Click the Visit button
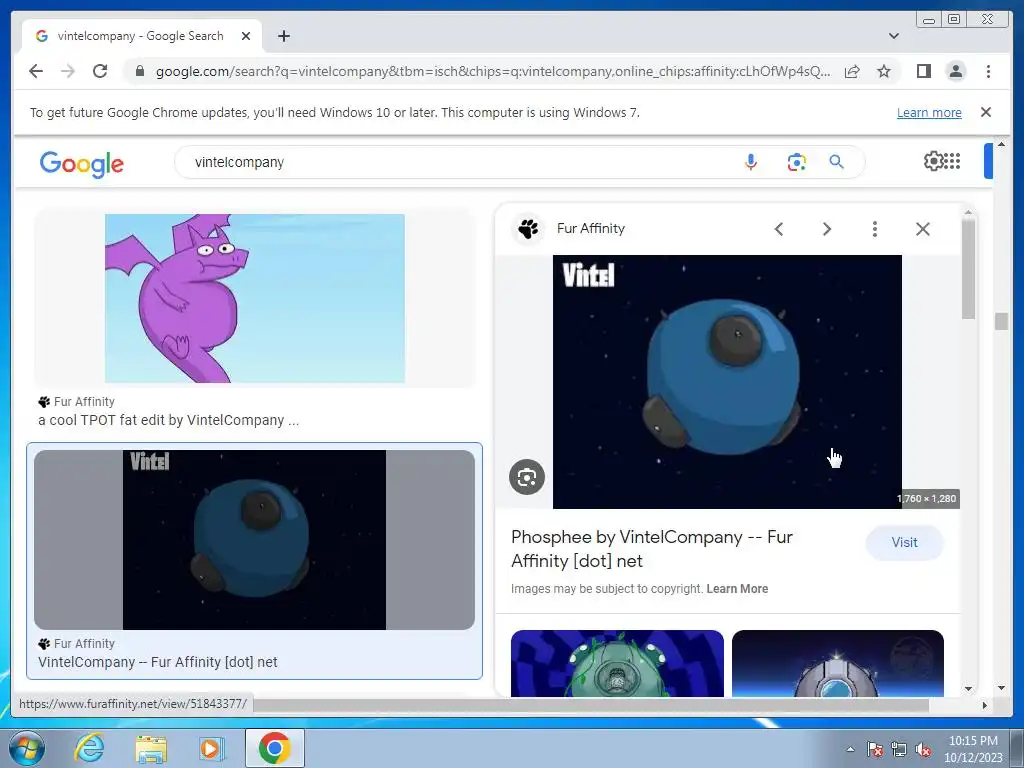1024x768 pixels. coord(904,543)
